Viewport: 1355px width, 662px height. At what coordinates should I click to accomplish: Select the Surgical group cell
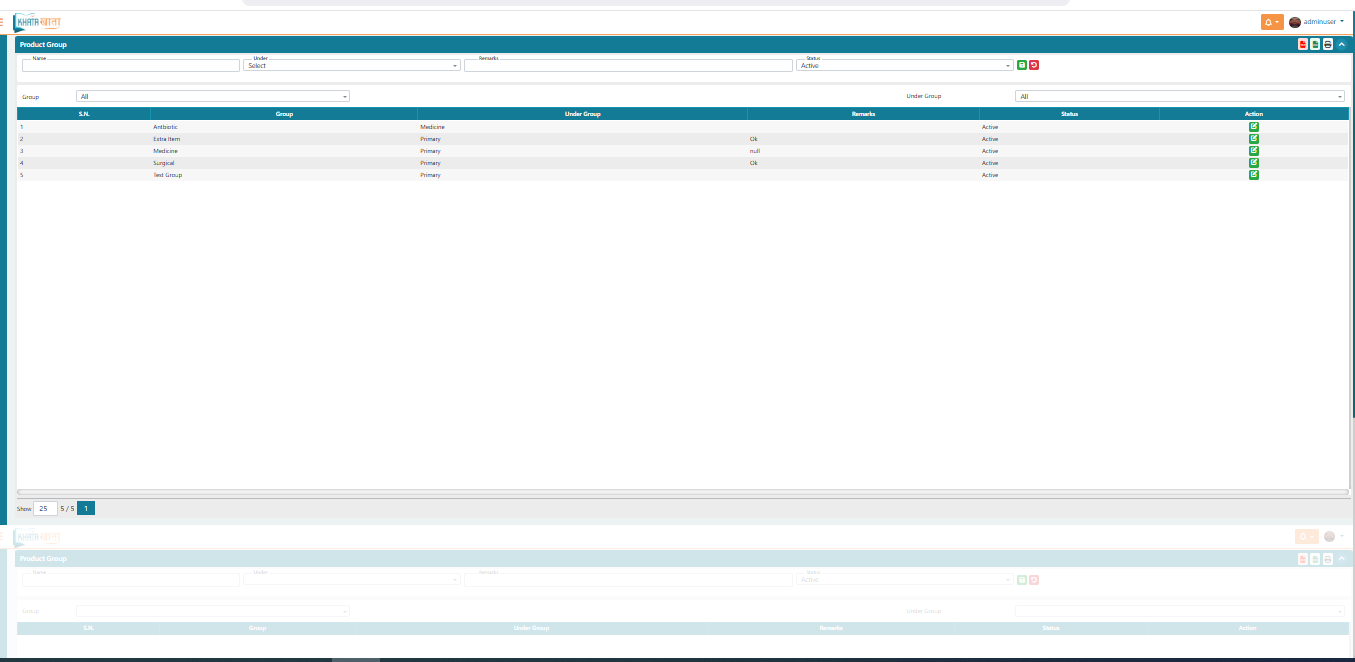284,163
